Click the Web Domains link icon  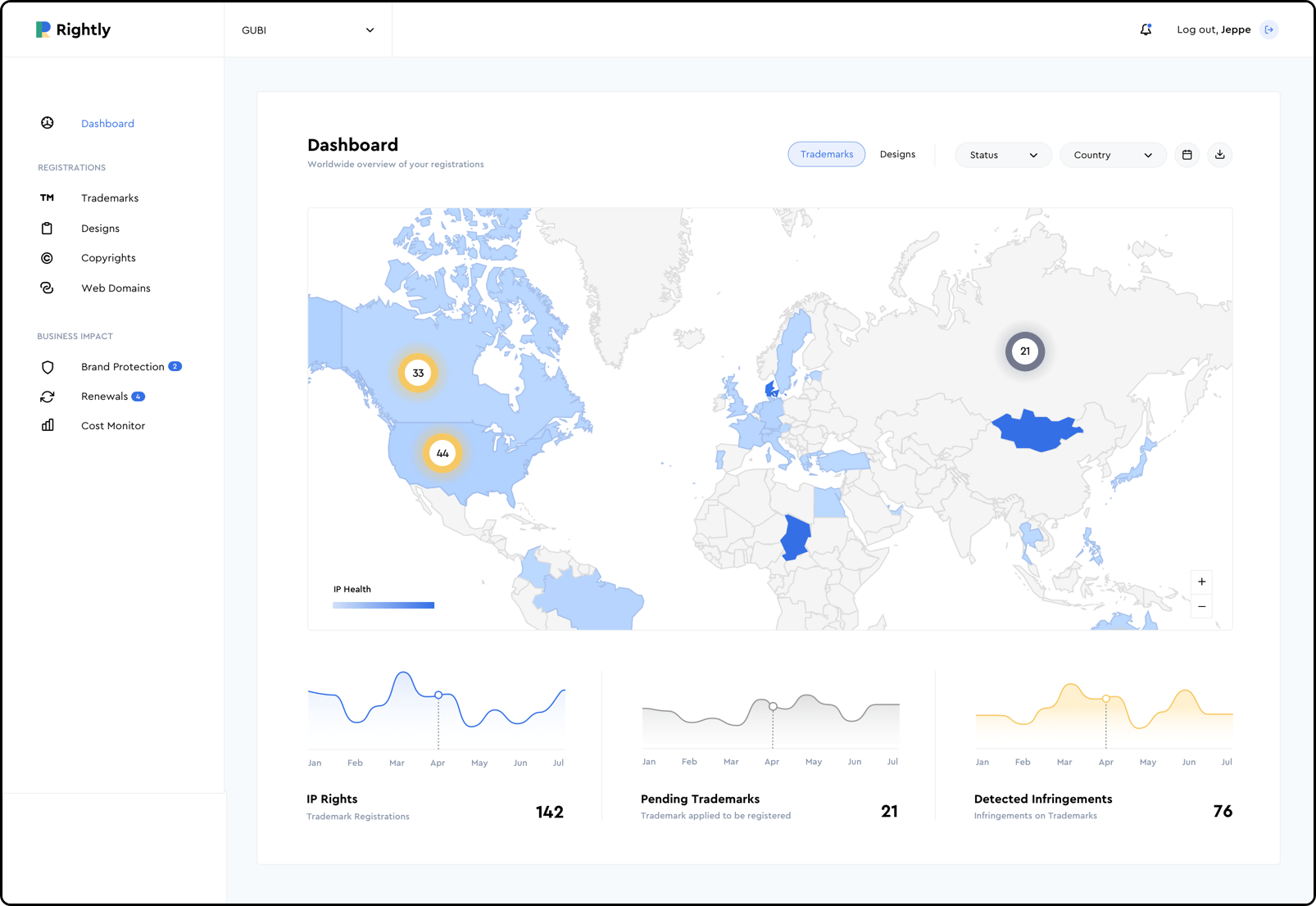(48, 288)
